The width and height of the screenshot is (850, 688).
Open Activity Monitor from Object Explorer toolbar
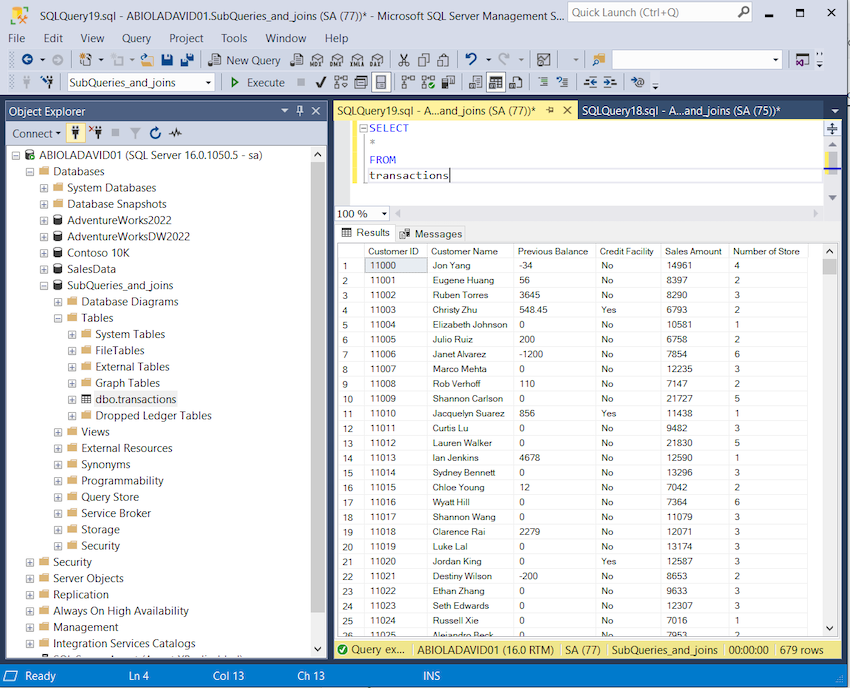point(176,133)
